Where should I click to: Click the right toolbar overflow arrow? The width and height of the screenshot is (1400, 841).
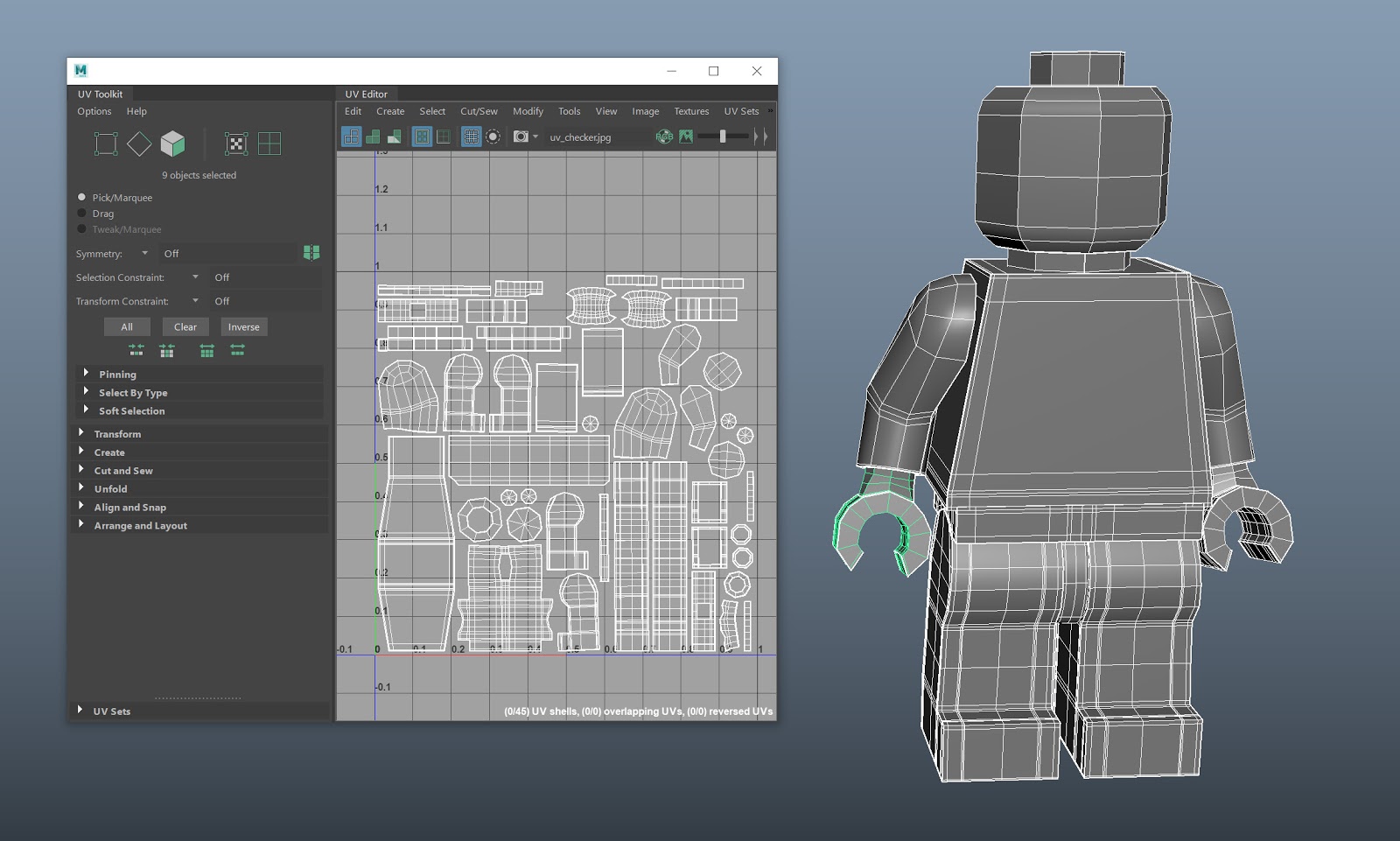(766, 137)
